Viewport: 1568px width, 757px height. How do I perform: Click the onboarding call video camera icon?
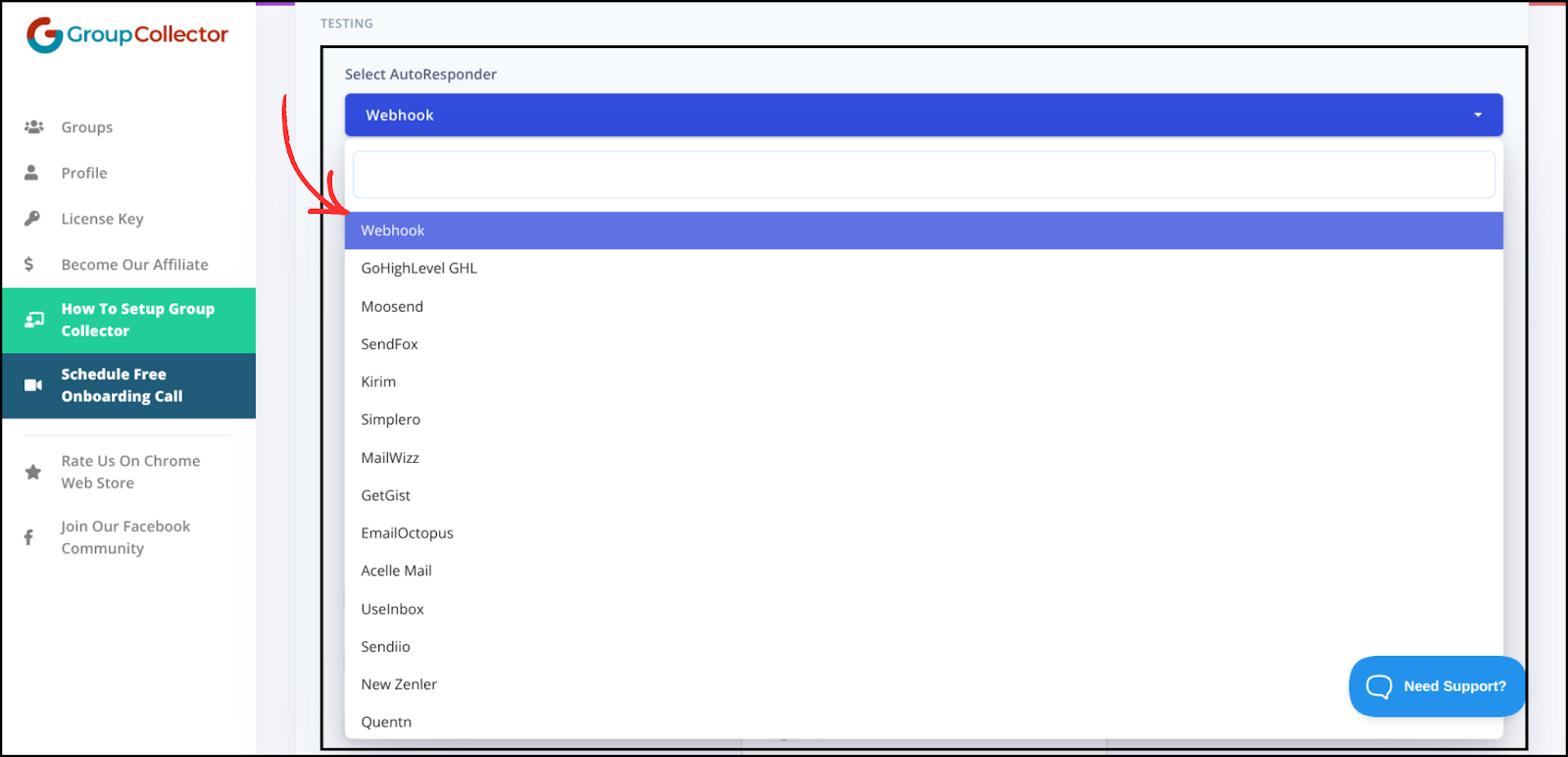click(x=33, y=385)
